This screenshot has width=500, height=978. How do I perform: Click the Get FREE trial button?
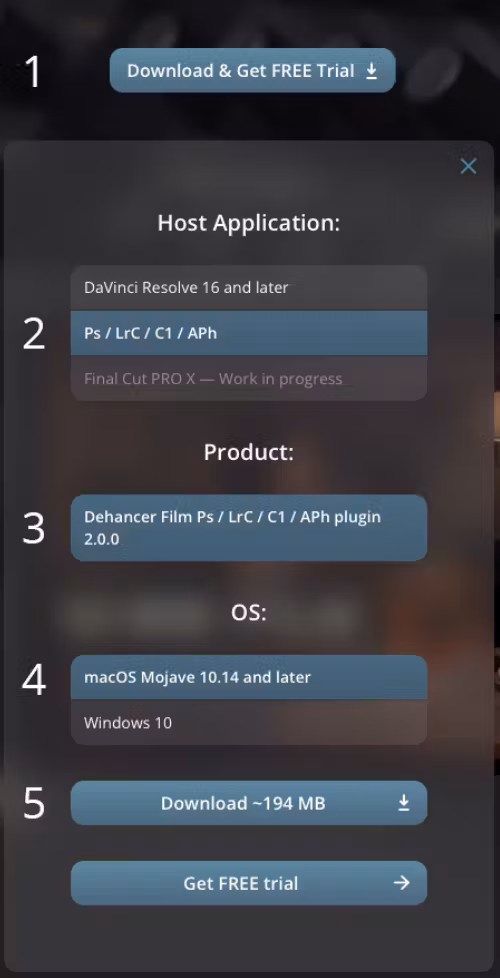pos(249,883)
